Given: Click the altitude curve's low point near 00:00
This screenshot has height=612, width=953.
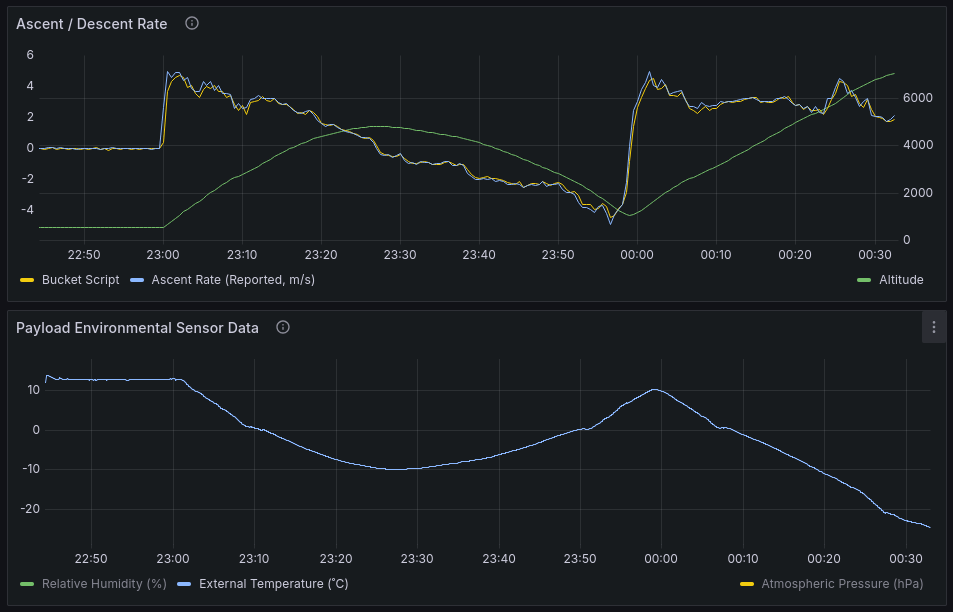Looking at the screenshot, I should point(628,214).
